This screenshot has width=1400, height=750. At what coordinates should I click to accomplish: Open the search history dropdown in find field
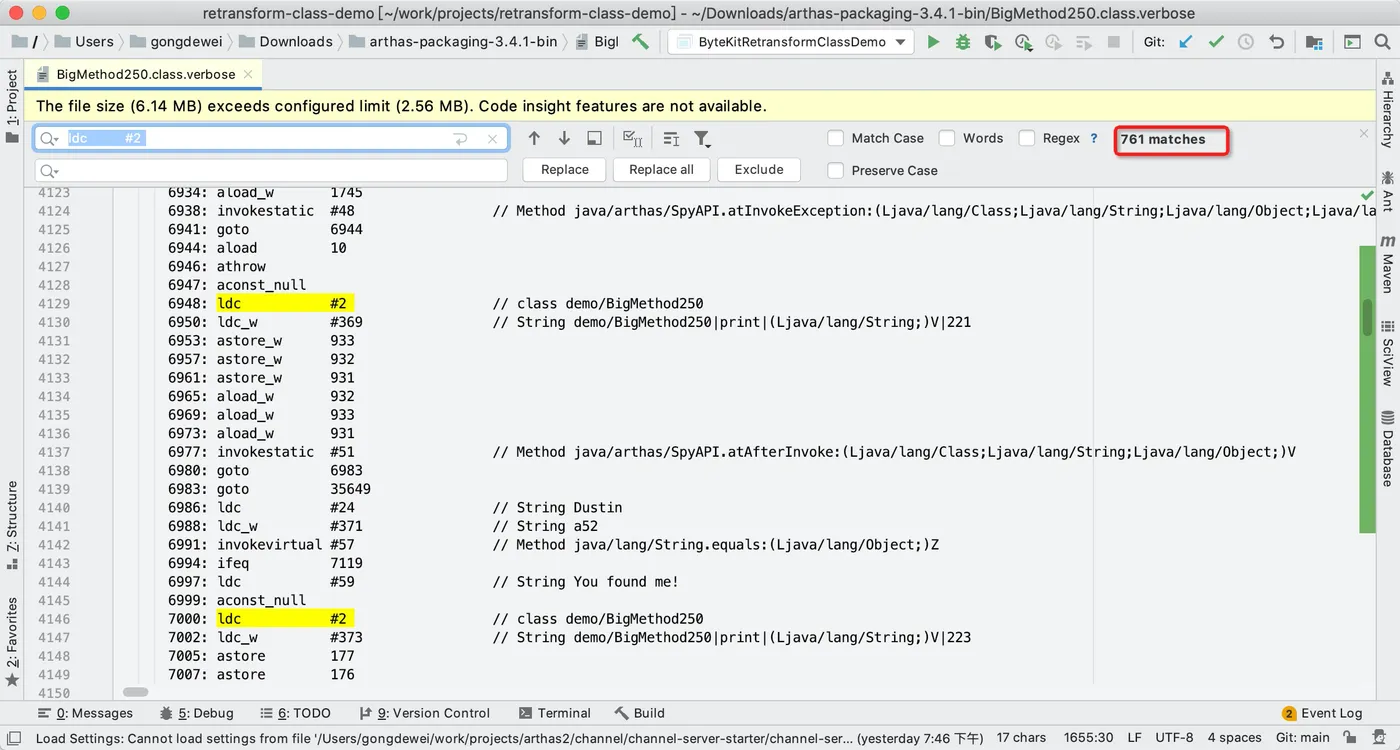[50, 139]
